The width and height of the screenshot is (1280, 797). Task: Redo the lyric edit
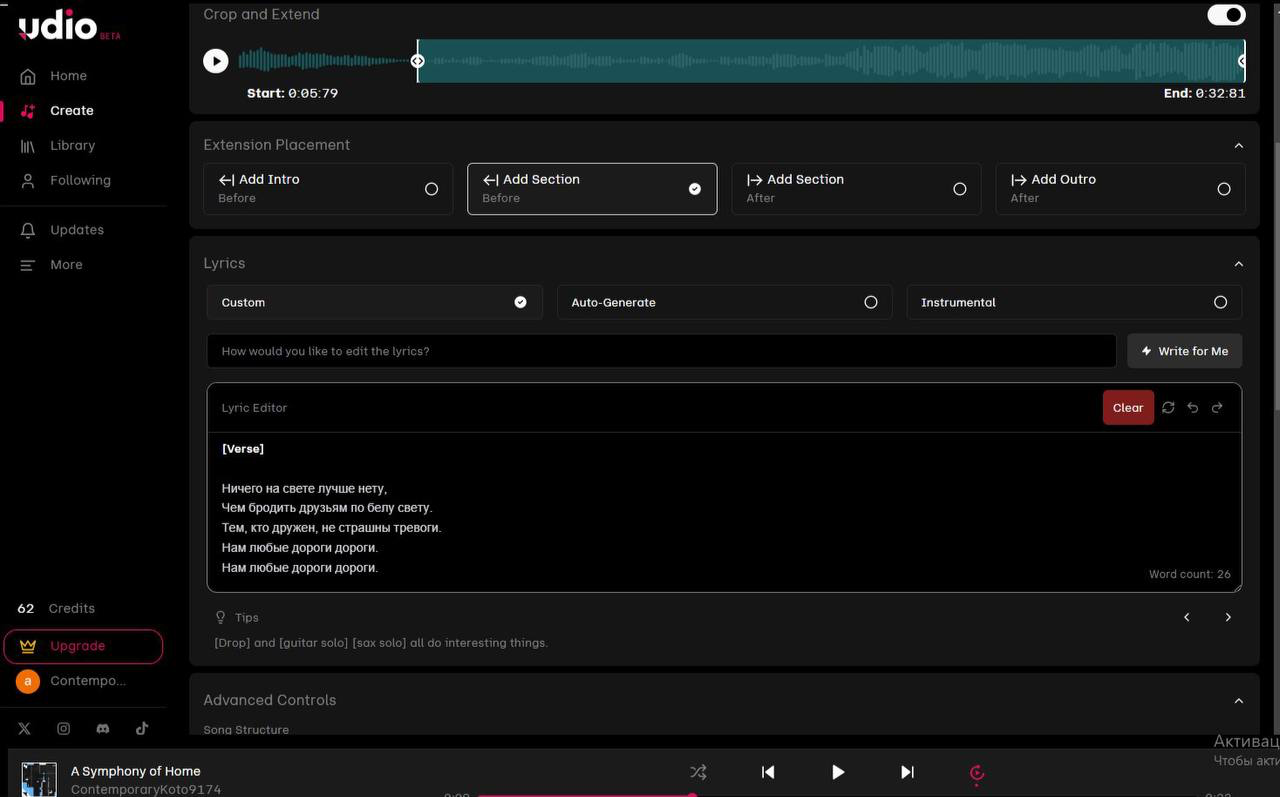point(1217,408)
